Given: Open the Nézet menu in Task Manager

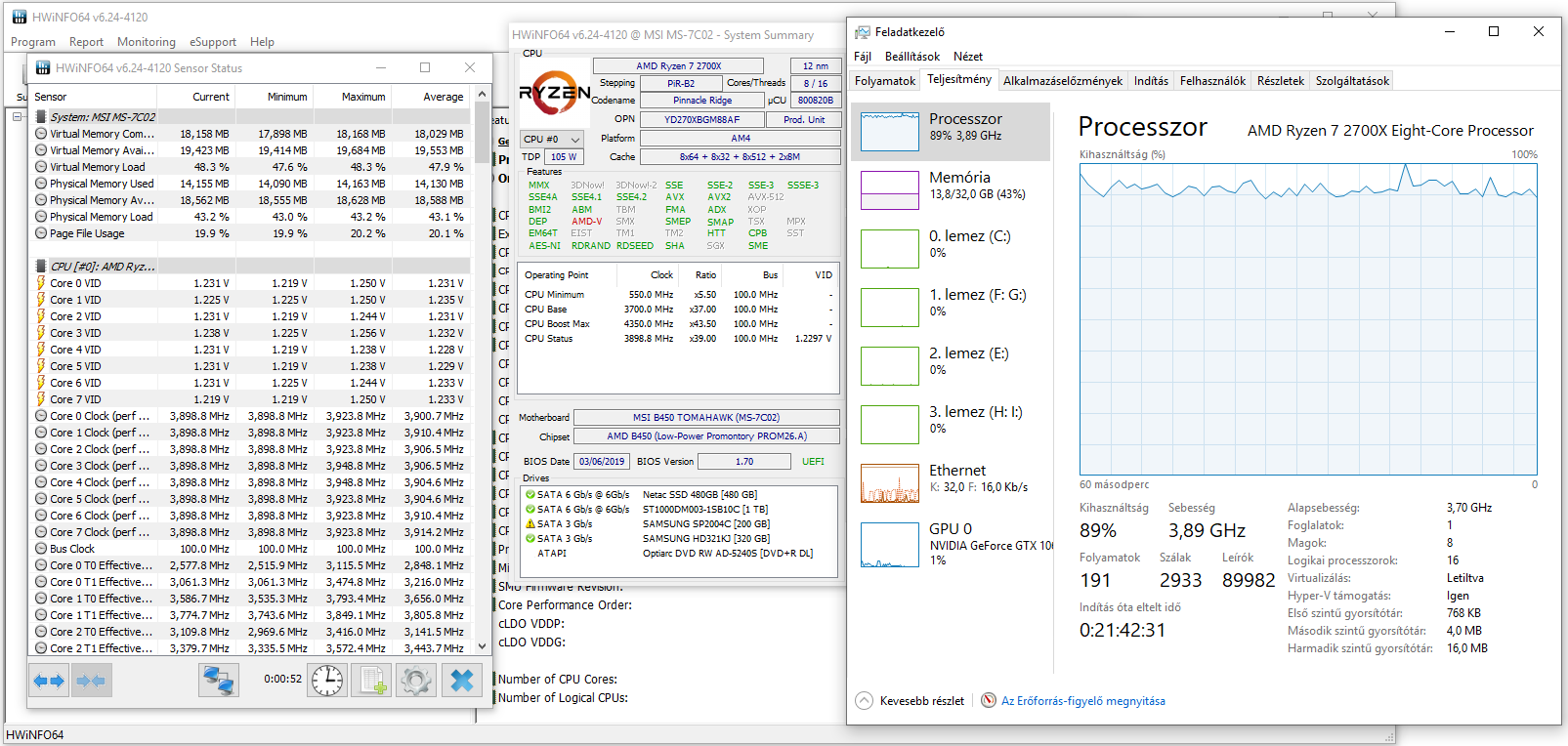Looking at the screenshot, I should (968, 57).
